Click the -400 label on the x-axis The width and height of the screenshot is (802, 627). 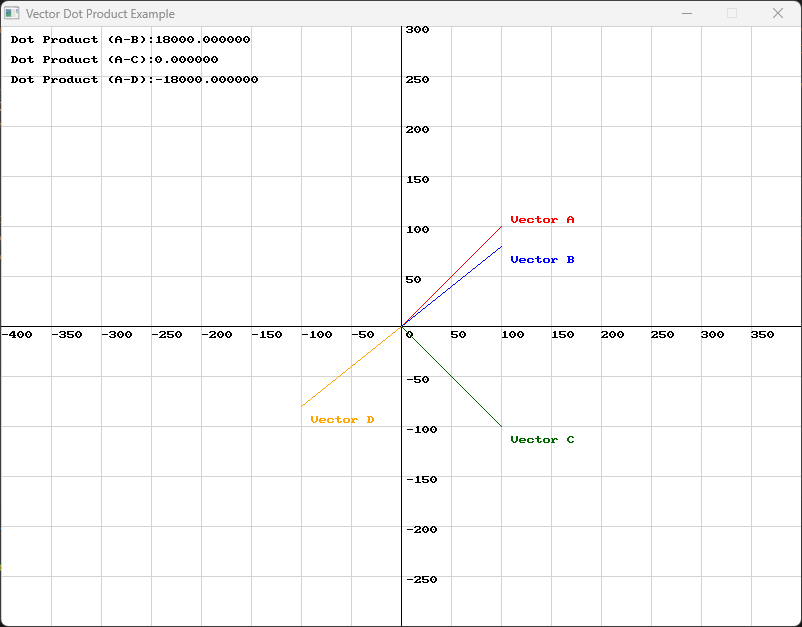[17, 335]
